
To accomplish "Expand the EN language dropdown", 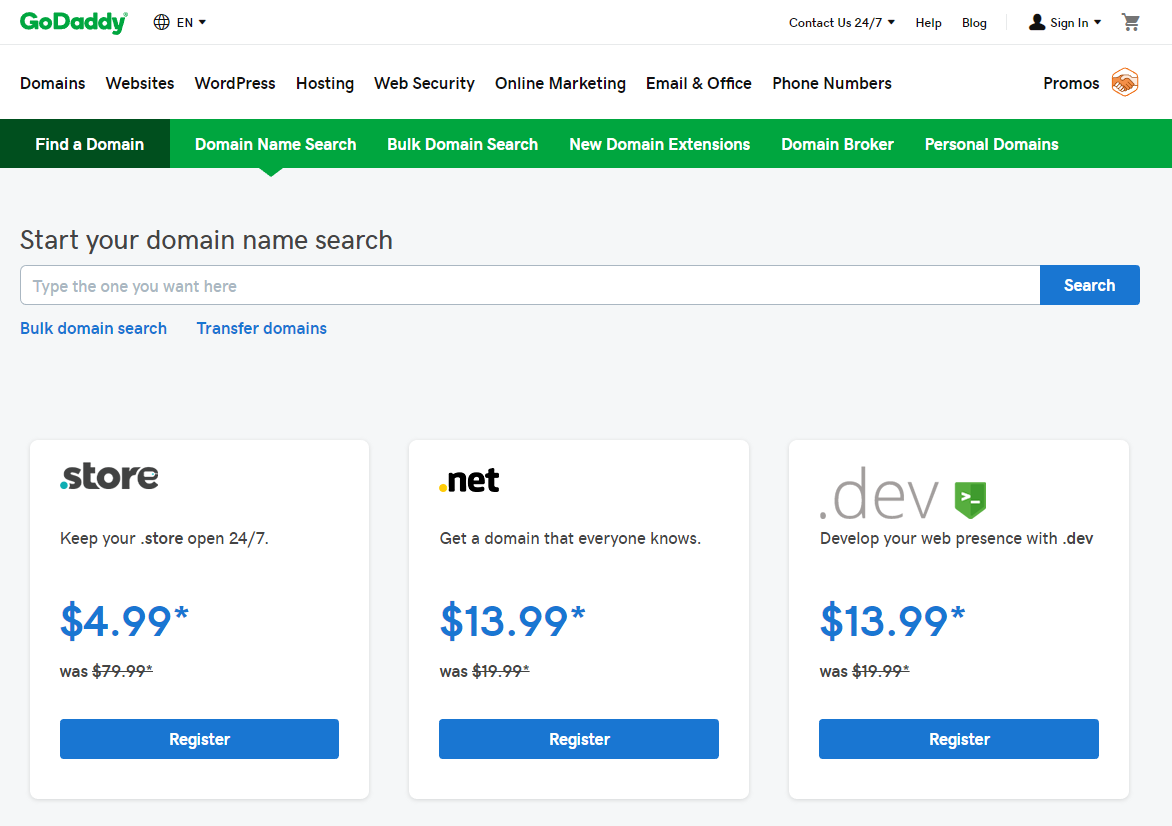I will point(191,22).
